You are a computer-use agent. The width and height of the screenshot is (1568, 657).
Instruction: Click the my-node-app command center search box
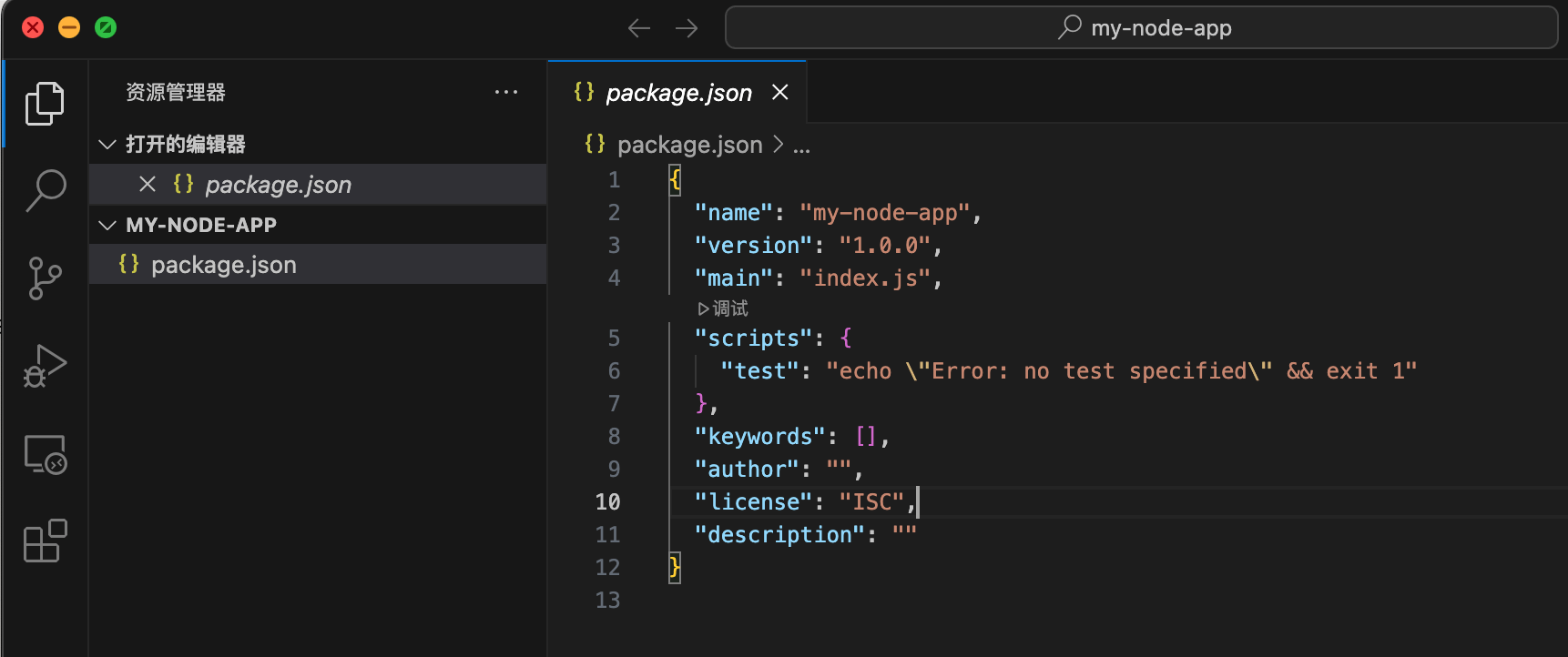click(1141, 28)
